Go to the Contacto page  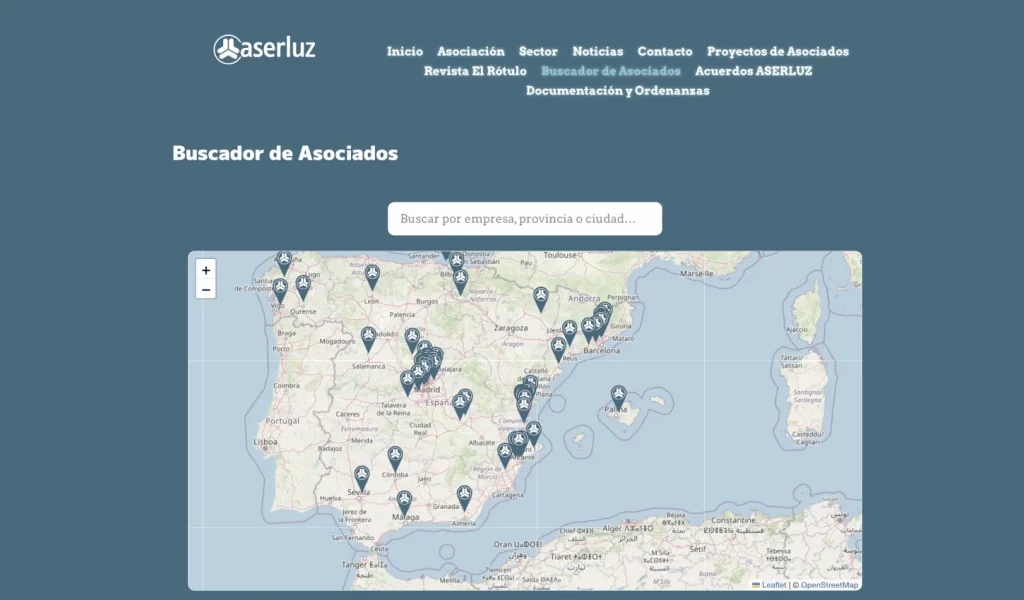click(664, 51)
